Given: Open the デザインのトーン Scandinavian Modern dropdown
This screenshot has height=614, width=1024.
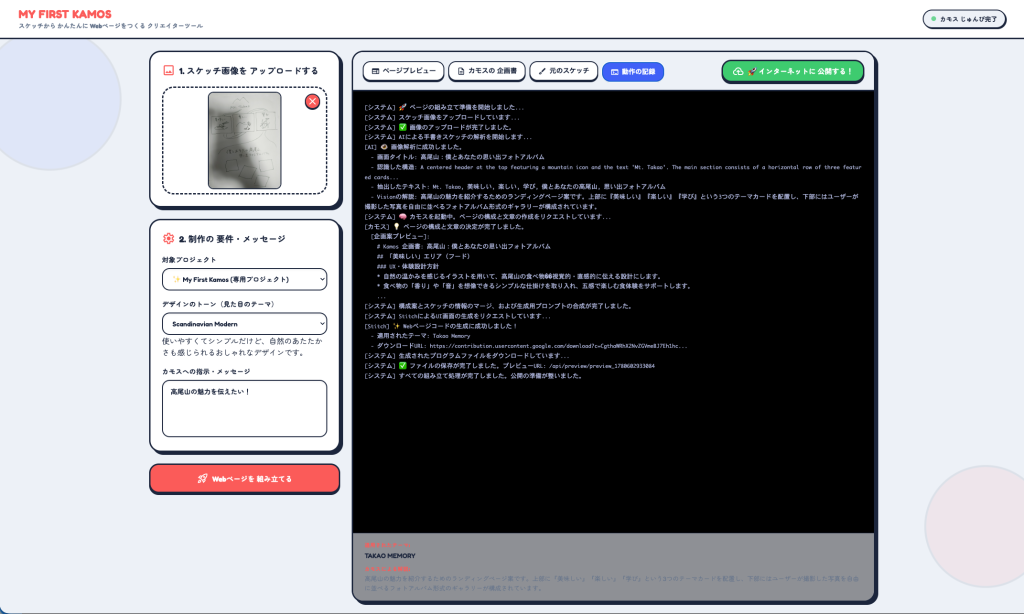Looking at the screenshot, I should 244,324.
